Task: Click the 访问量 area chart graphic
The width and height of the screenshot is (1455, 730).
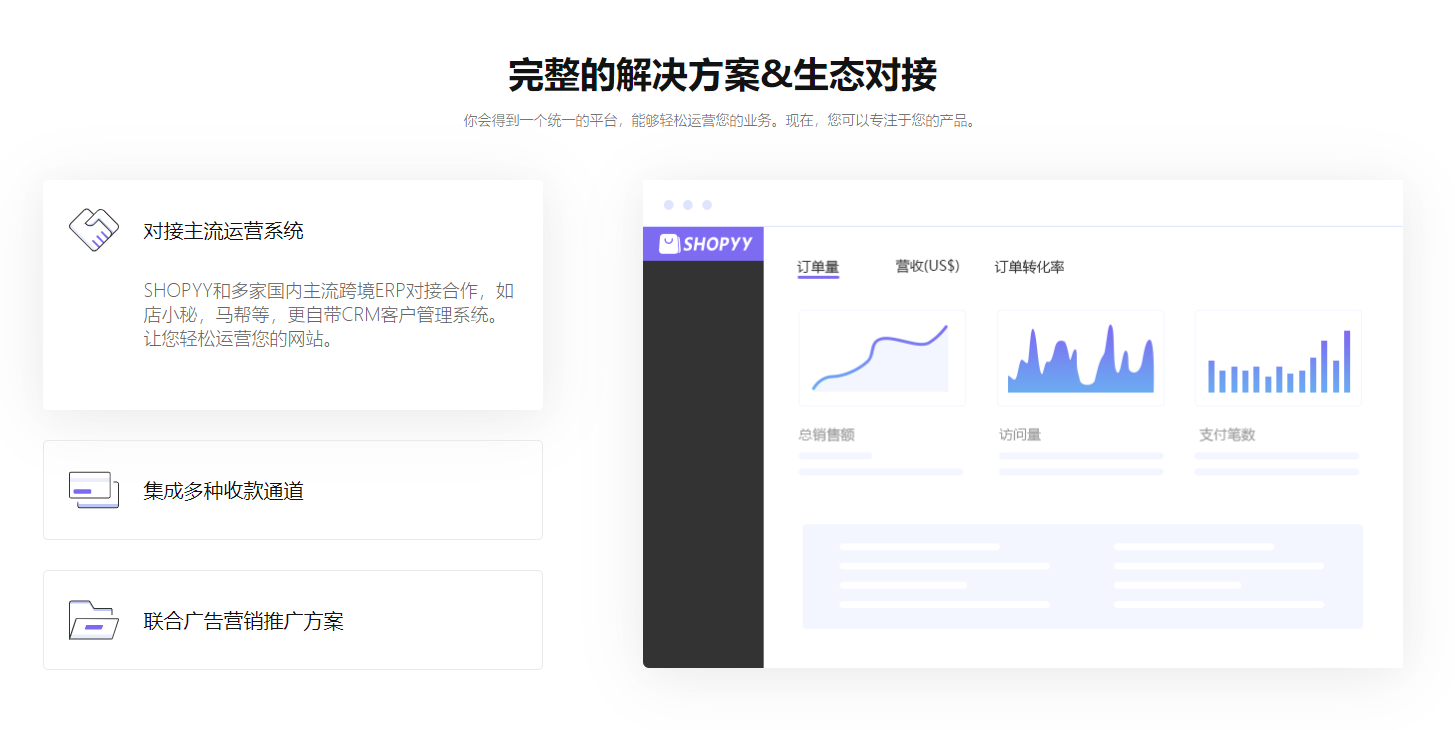Action: (1080, 357)
